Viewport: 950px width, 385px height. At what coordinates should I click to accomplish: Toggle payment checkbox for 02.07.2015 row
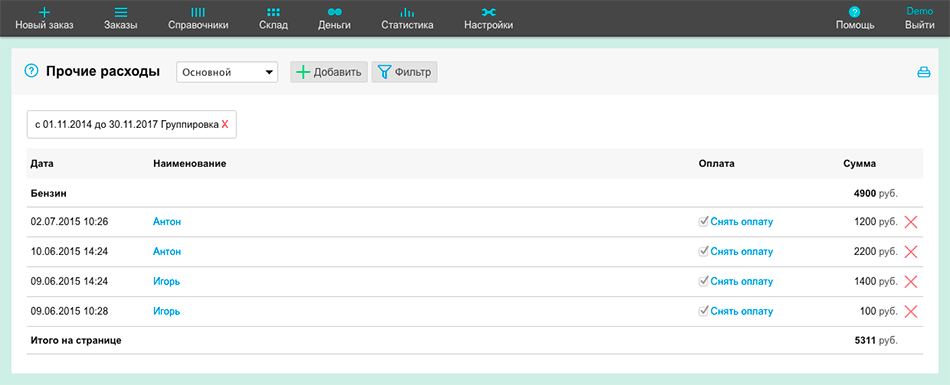click(x=703, y=221)
